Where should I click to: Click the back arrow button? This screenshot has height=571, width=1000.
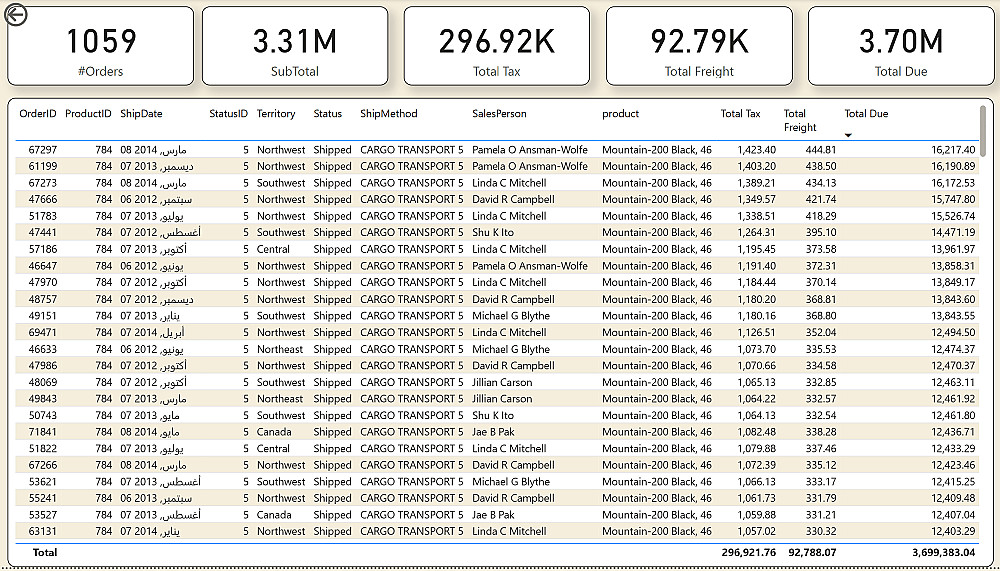click(16, 15)
